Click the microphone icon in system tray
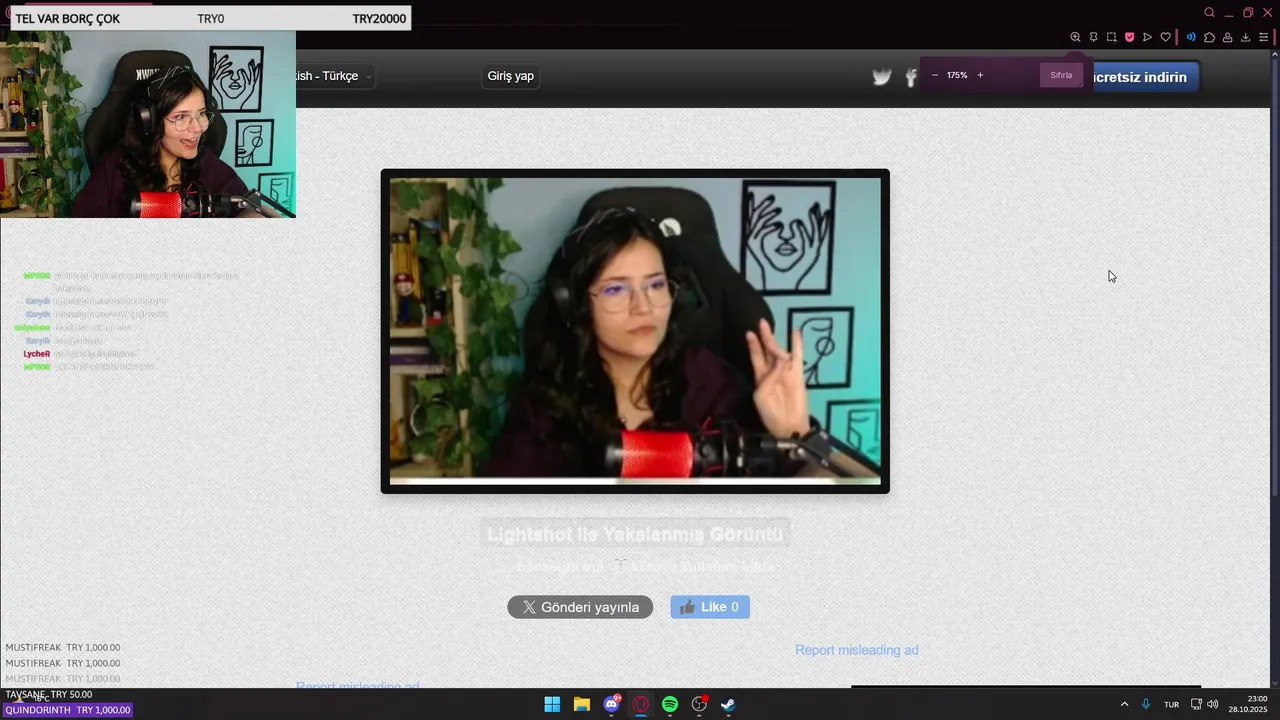 coord(1146,704)
